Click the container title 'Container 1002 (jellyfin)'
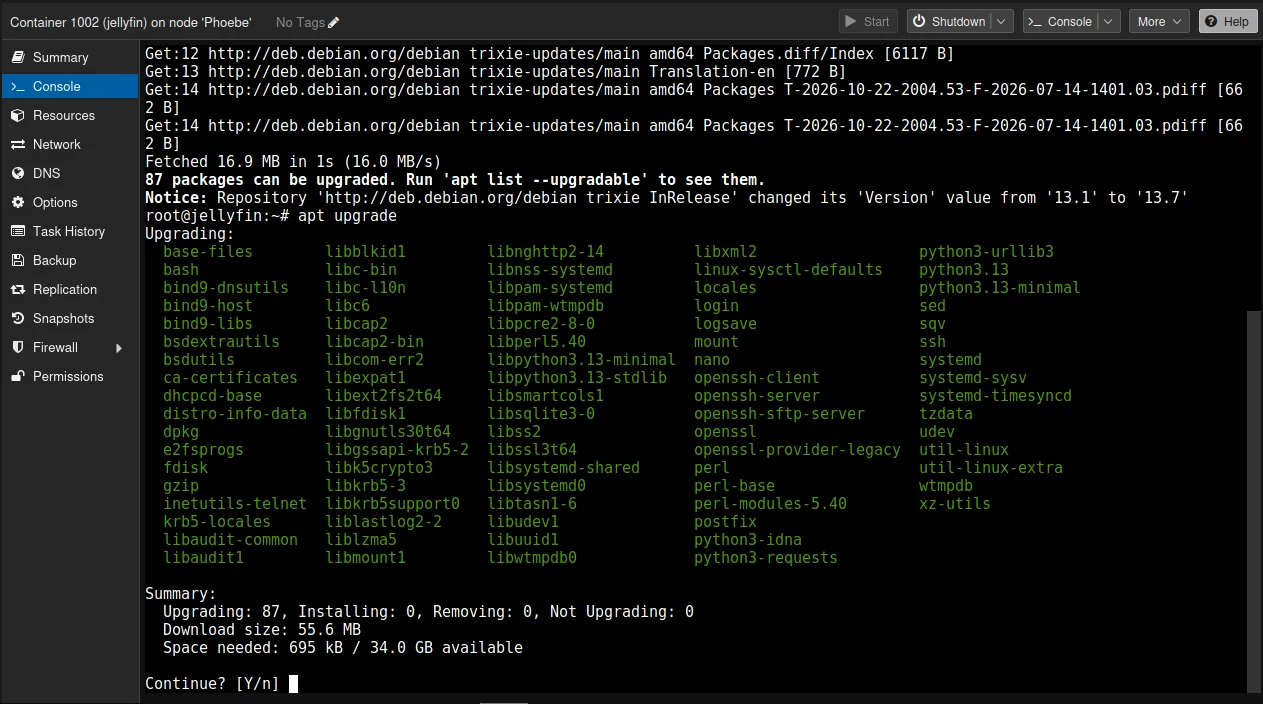The height and width of the screenshot is (704, 1263). [x=130, y=22]
